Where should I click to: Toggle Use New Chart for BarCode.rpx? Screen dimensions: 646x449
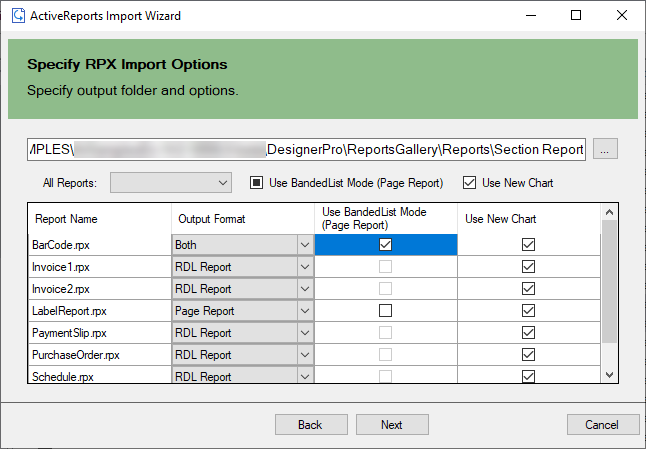pos(528,245)
